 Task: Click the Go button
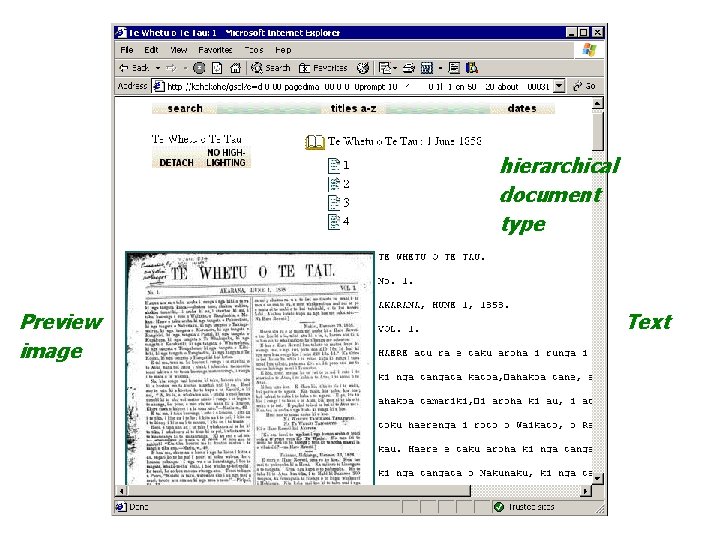tap(584, 86)
